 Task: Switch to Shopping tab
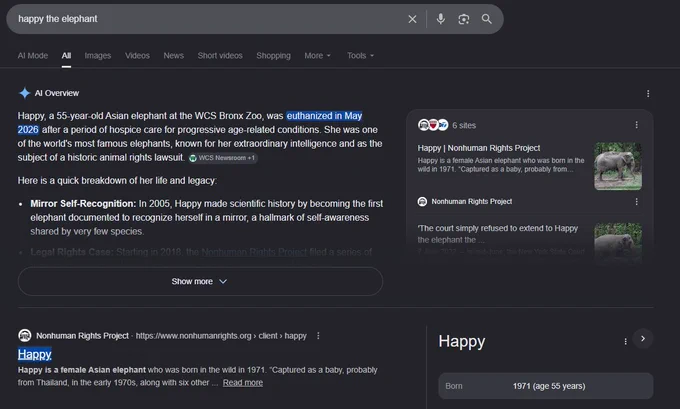click(x=273, y=56)
